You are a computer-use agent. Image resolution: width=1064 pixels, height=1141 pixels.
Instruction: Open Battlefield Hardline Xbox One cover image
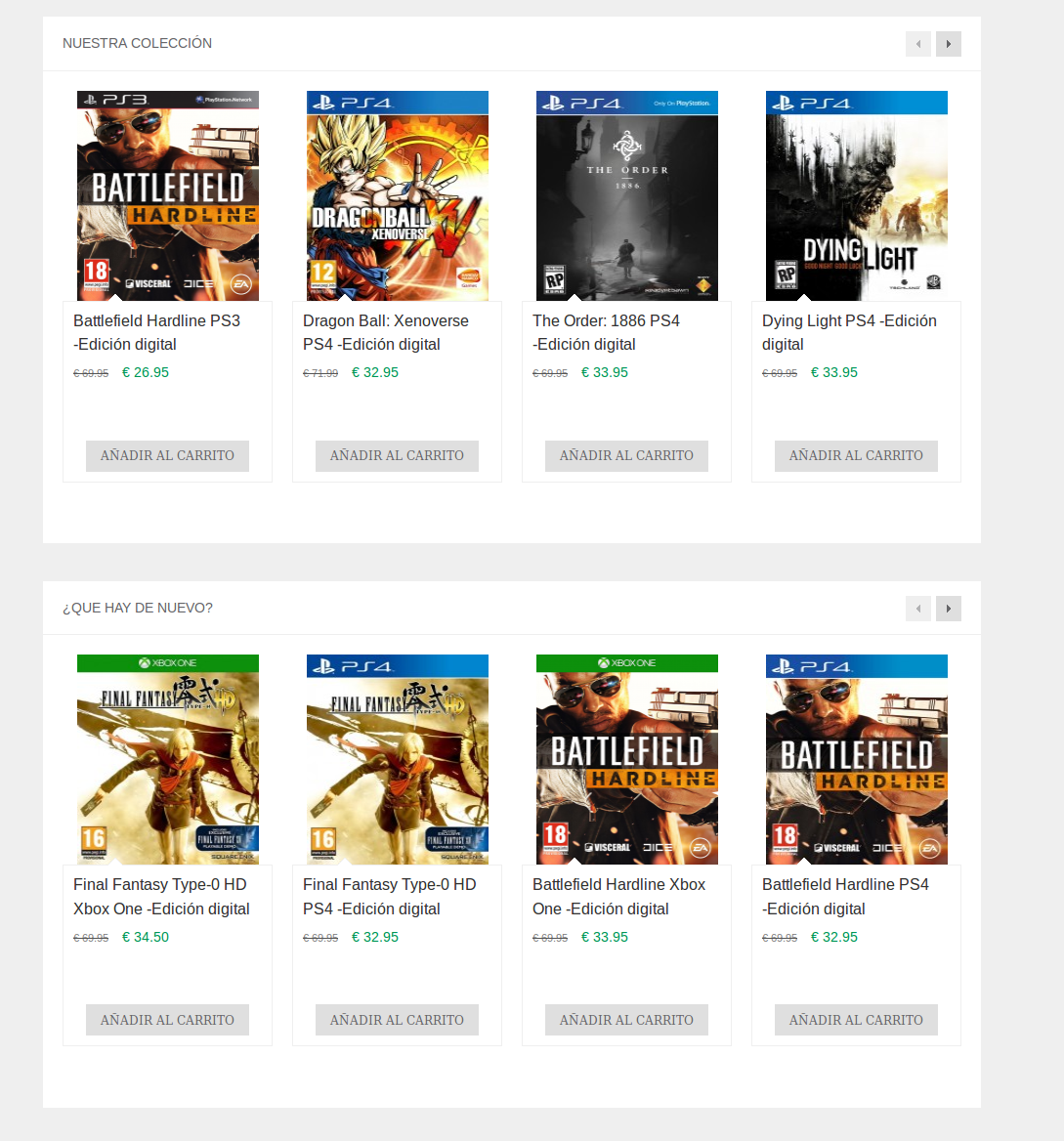pyautogui.click(x=626, y=760)
